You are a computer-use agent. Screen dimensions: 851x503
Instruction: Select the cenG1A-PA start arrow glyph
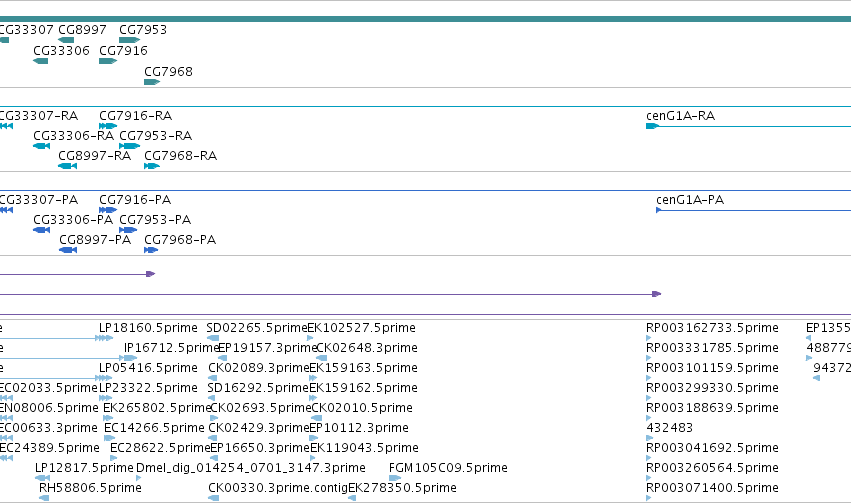click(658, 210)
